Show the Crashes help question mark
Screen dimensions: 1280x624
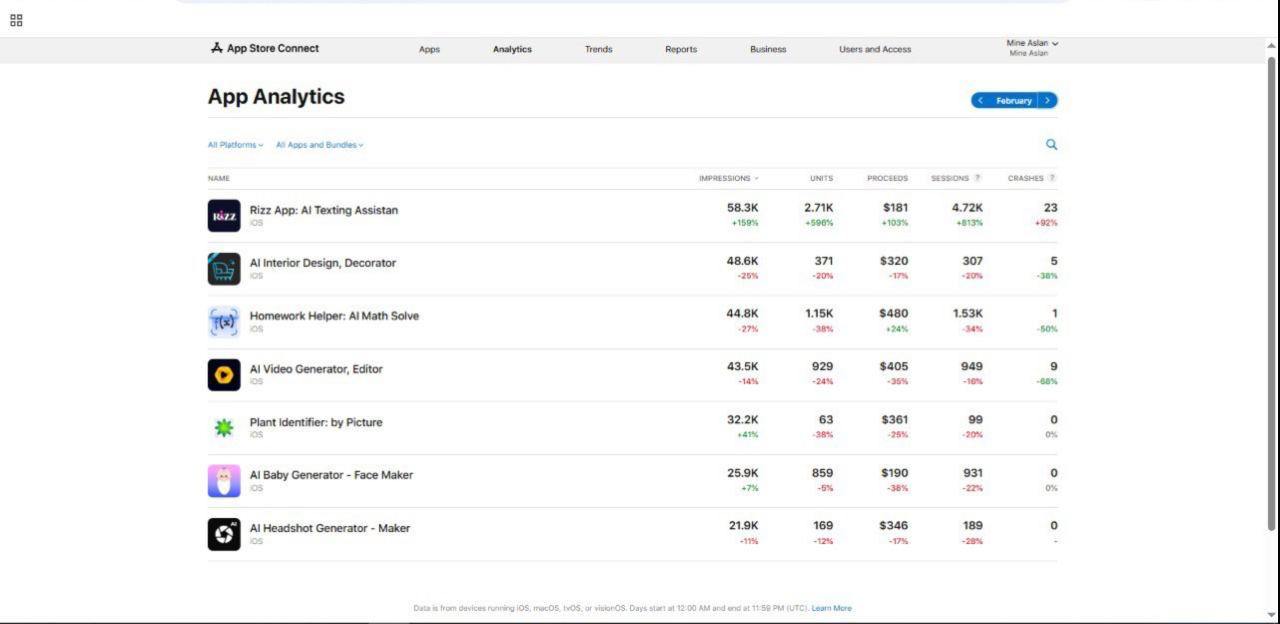(x=1052, y=178)
